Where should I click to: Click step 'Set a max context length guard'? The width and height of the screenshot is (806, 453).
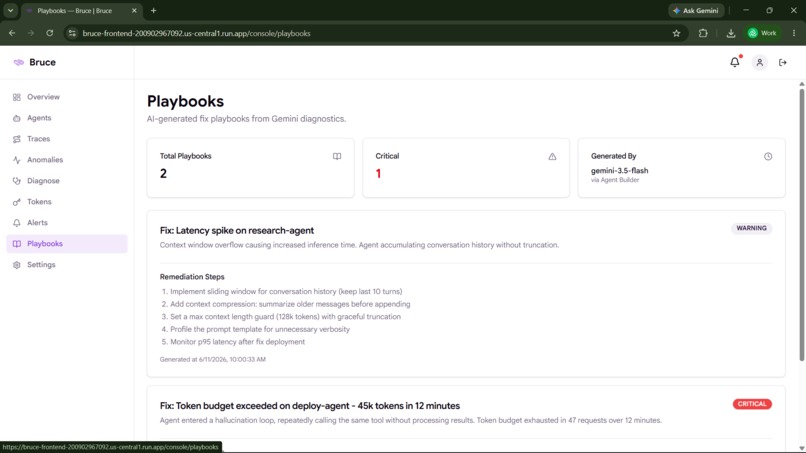tap(285, 317)
